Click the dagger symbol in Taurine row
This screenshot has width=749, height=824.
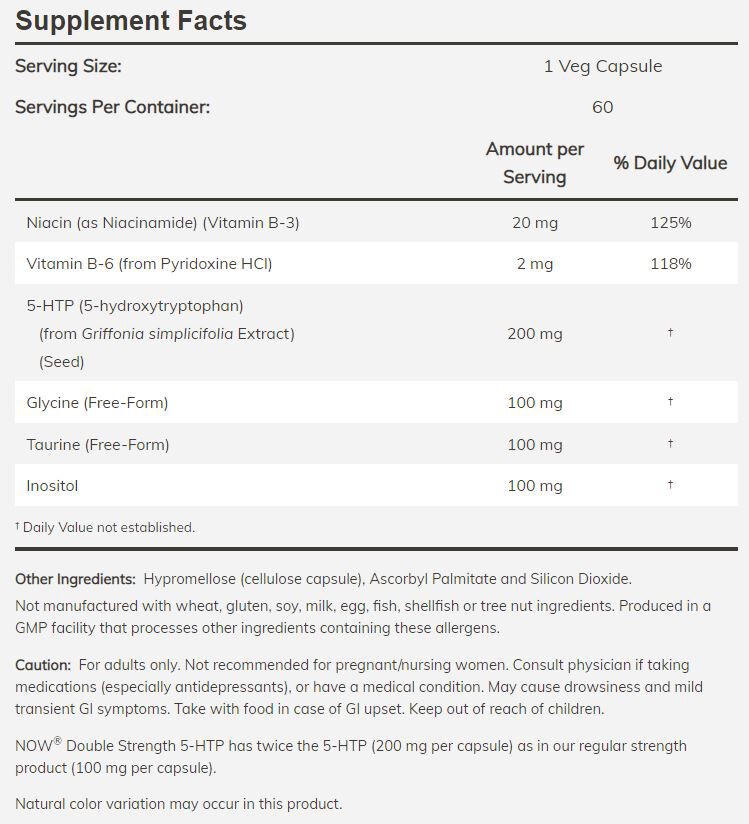tap(670, 443)
